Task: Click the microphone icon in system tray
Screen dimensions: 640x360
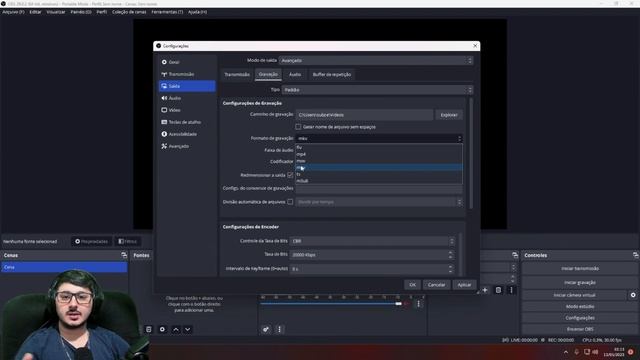Action: click(576, 352)
